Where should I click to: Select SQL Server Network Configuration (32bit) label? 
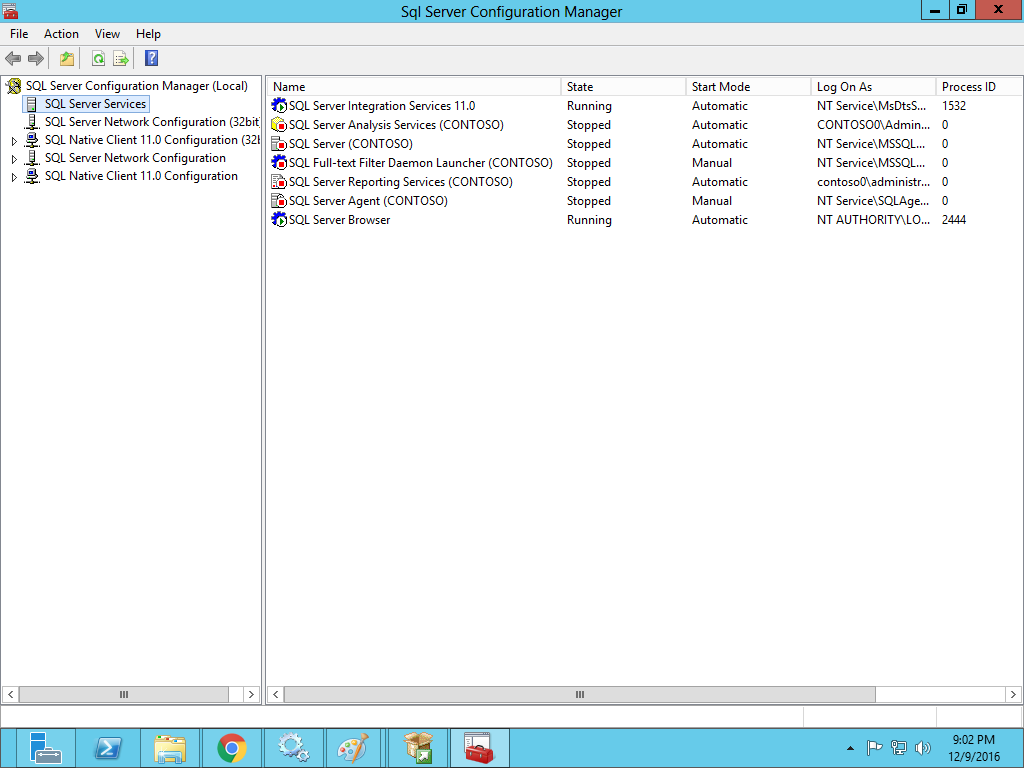tap(152, 122)
